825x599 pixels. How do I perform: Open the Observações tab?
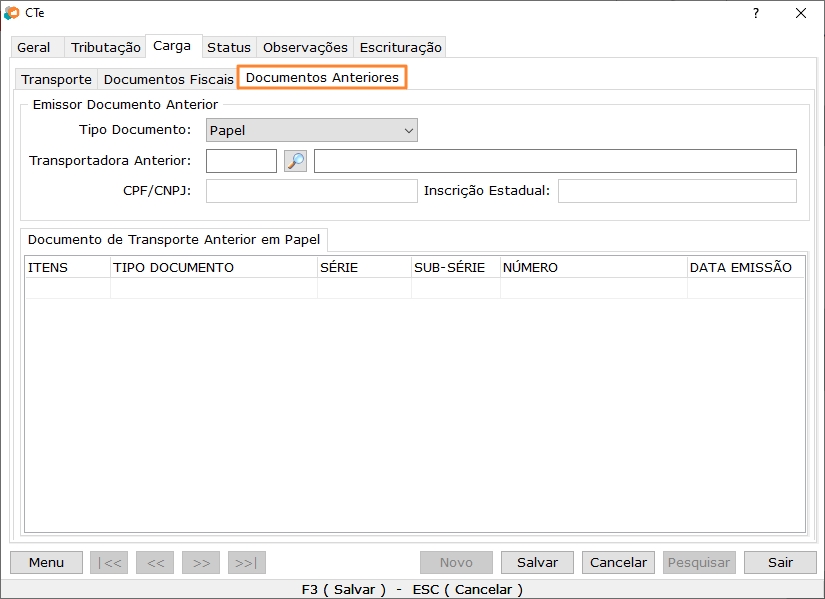pos(303,46)
